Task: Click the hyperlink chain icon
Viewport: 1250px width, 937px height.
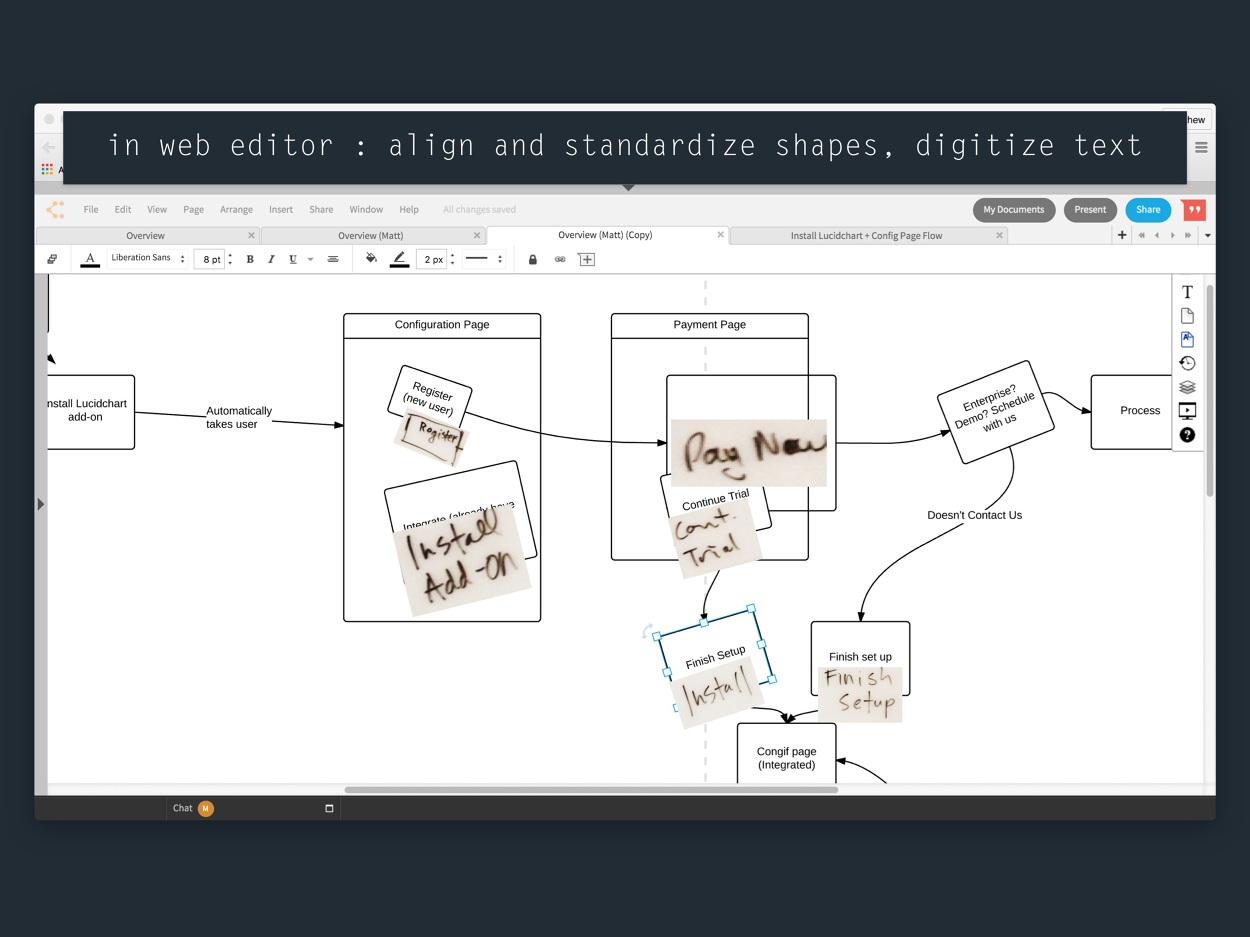Action: click(560, 259)
